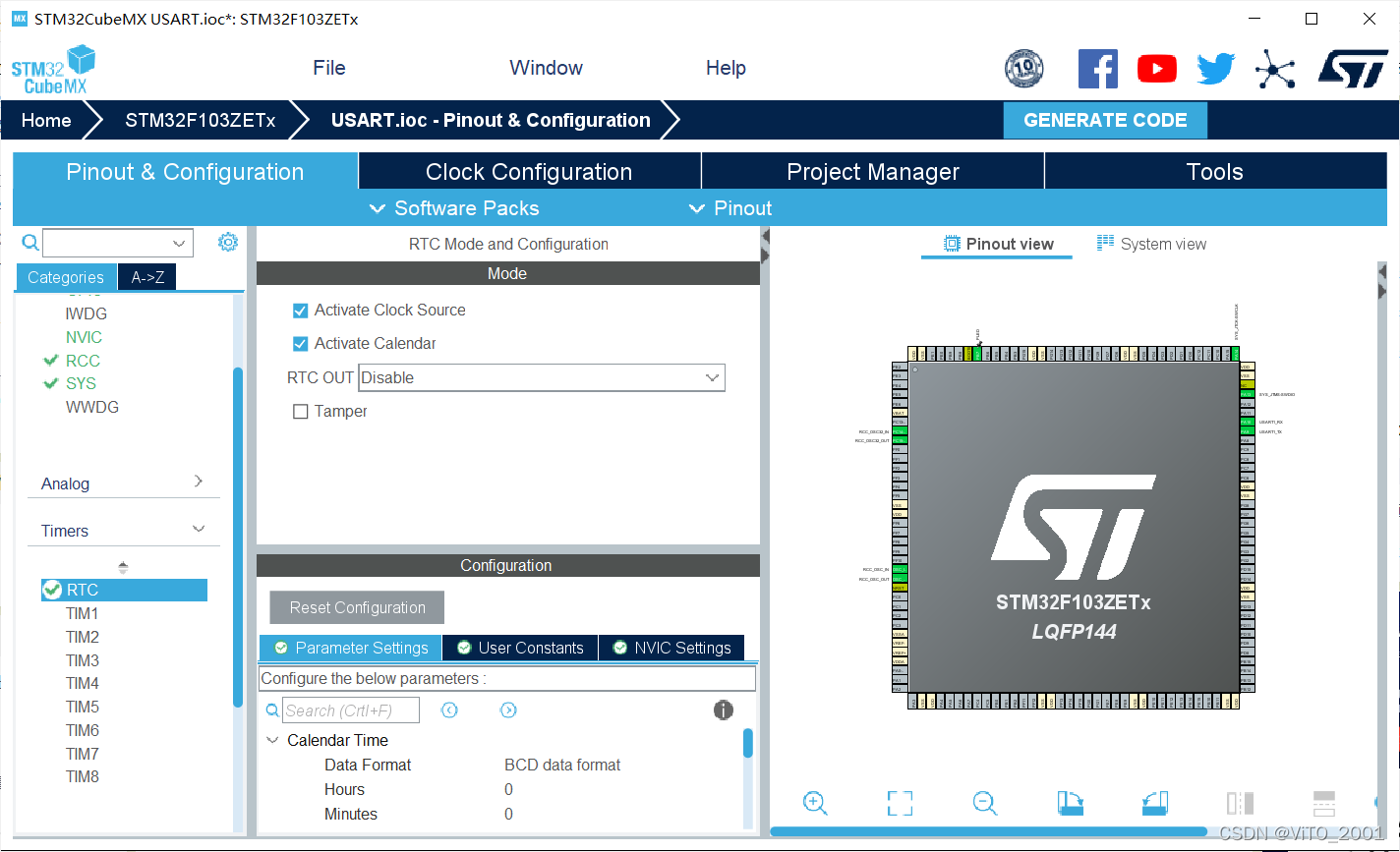Click the BCD data format value
Image resolution: width=1400 pixels, height=852 pixels.
(562, 765)
